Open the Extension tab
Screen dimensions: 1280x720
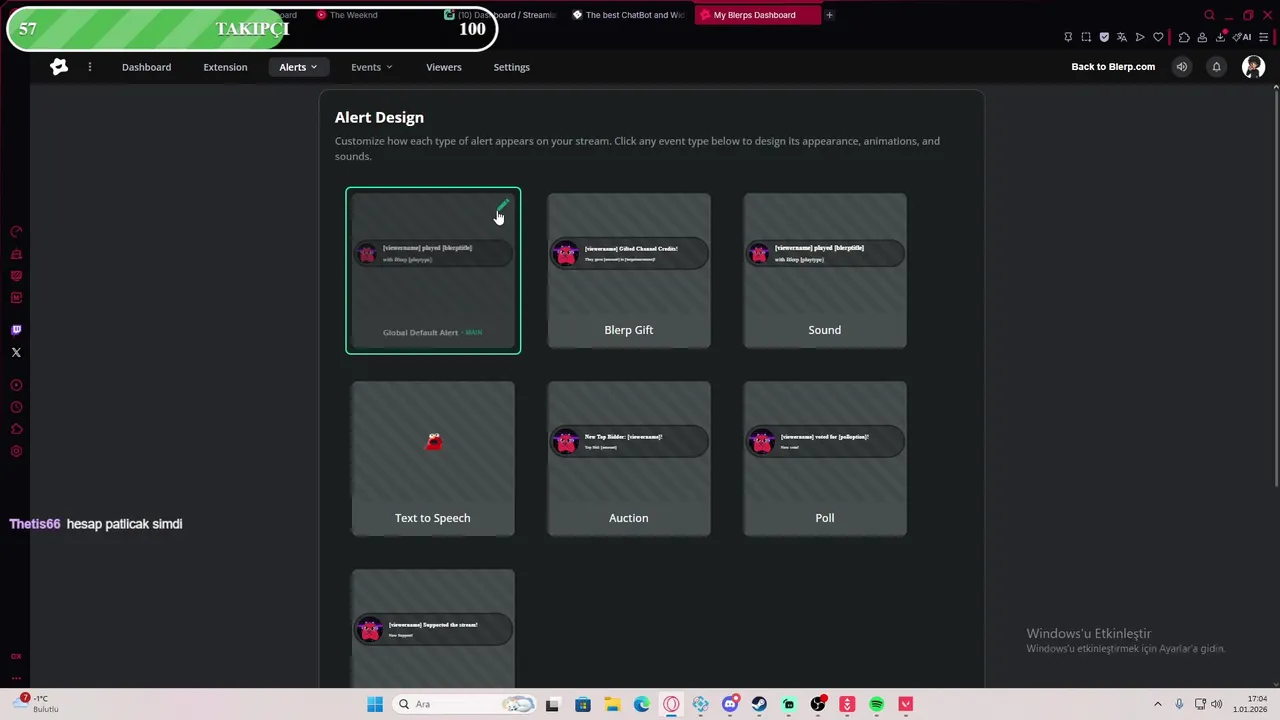(x=225, y=67)
